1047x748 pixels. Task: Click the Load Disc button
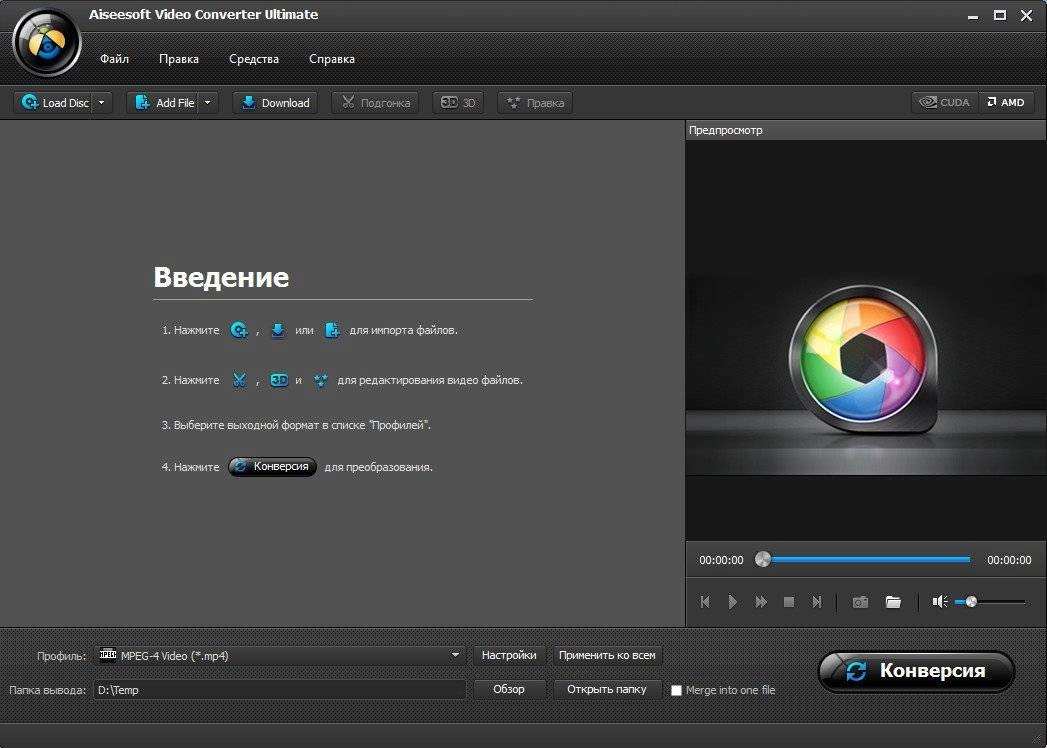(x=53, y=103)
